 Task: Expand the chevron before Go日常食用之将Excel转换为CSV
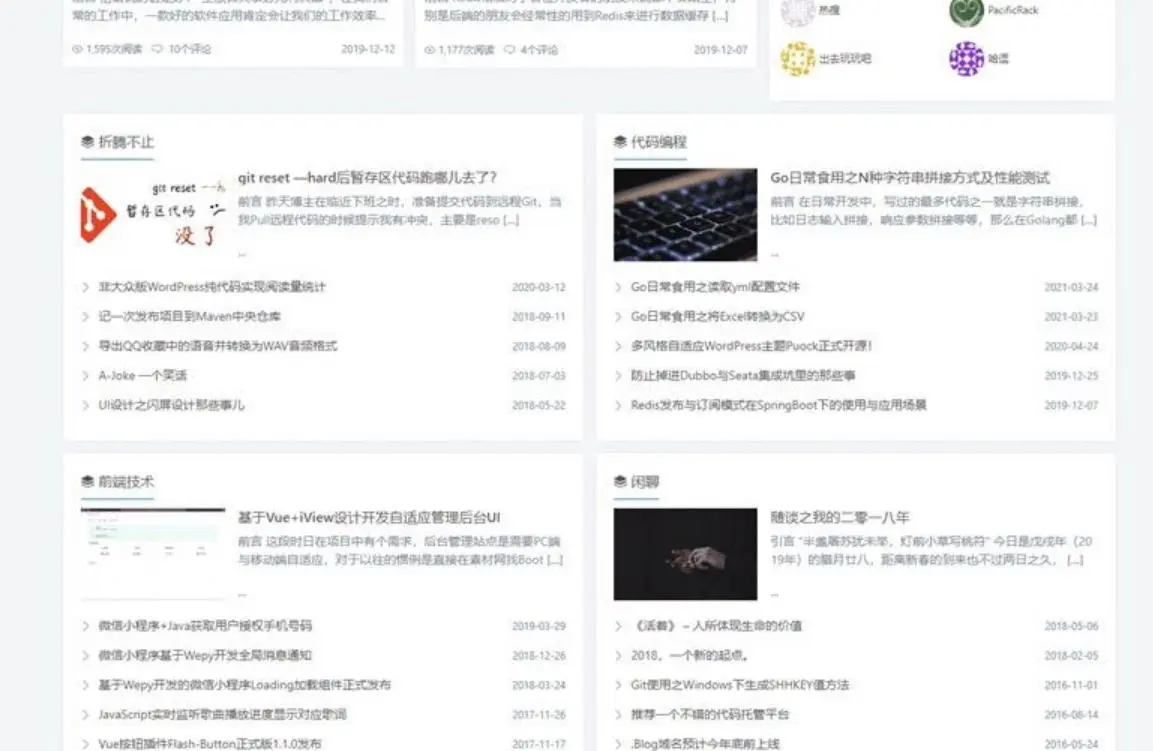618,316
